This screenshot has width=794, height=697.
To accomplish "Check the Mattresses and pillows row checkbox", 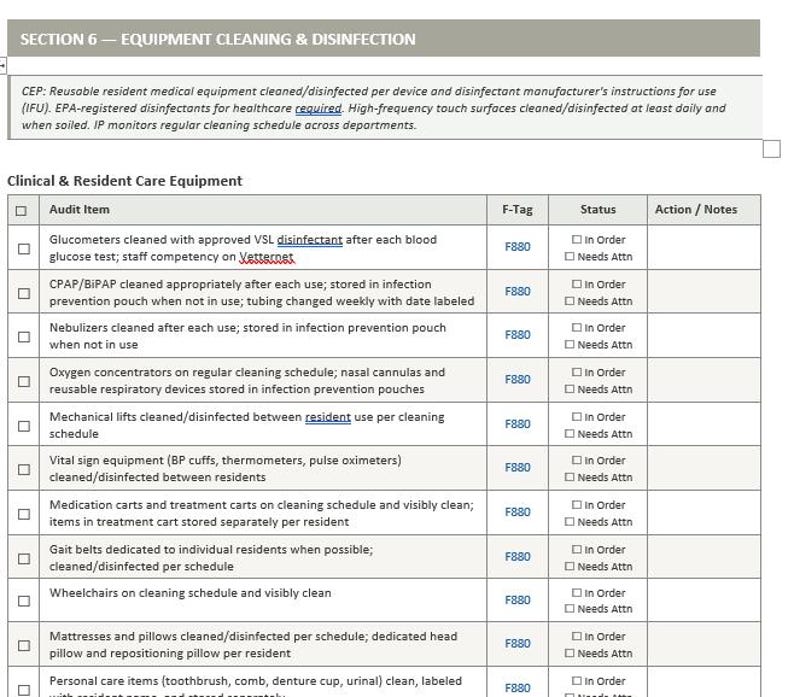I will (24, 646).
